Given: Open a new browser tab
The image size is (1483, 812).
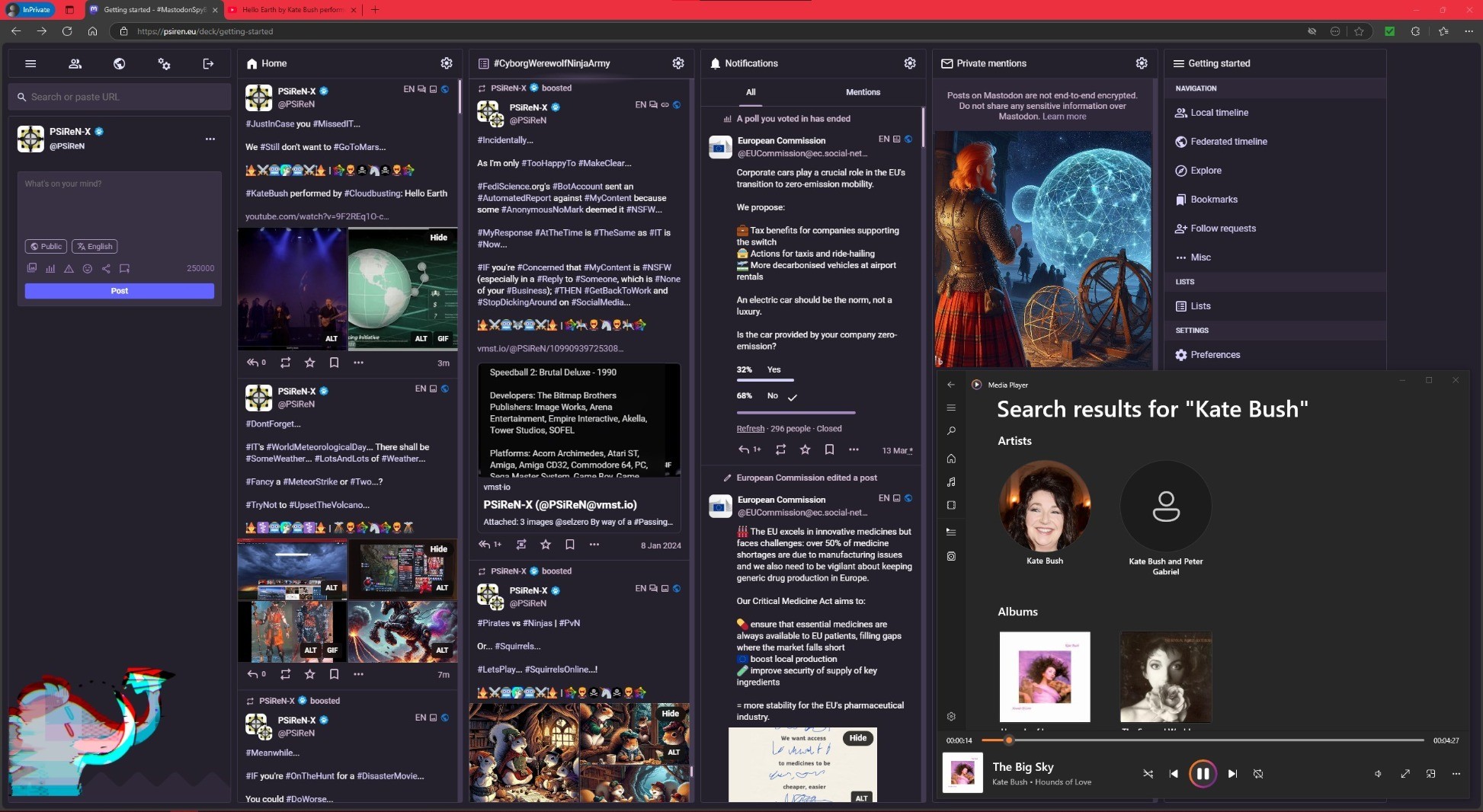Looking at the screenshot, I should pos(374,10).
